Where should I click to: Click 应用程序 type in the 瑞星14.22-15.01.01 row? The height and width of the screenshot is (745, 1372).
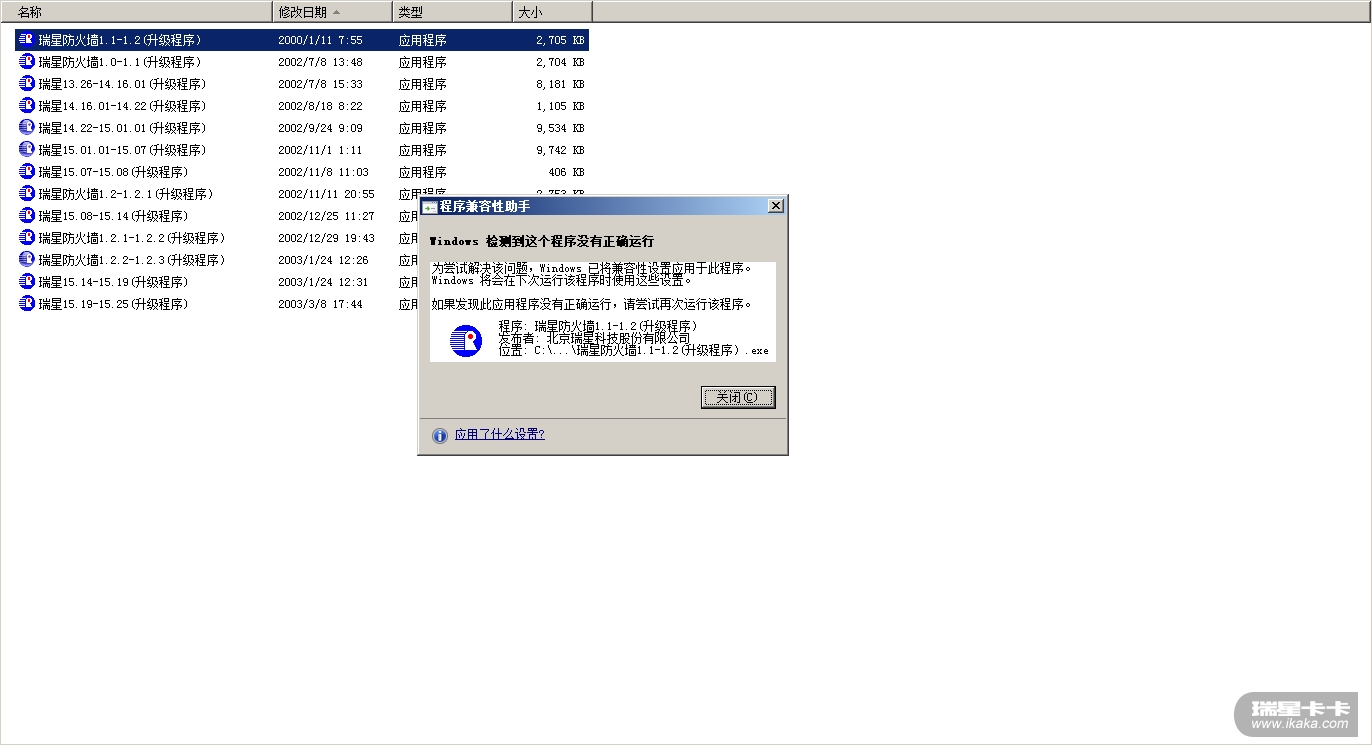423,129
